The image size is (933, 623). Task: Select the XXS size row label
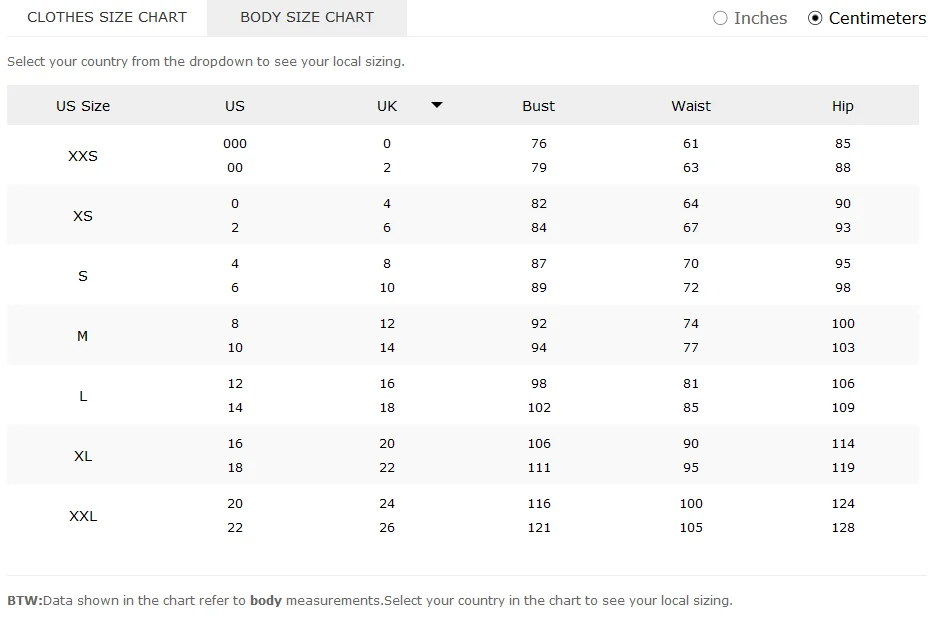point(83,156)
